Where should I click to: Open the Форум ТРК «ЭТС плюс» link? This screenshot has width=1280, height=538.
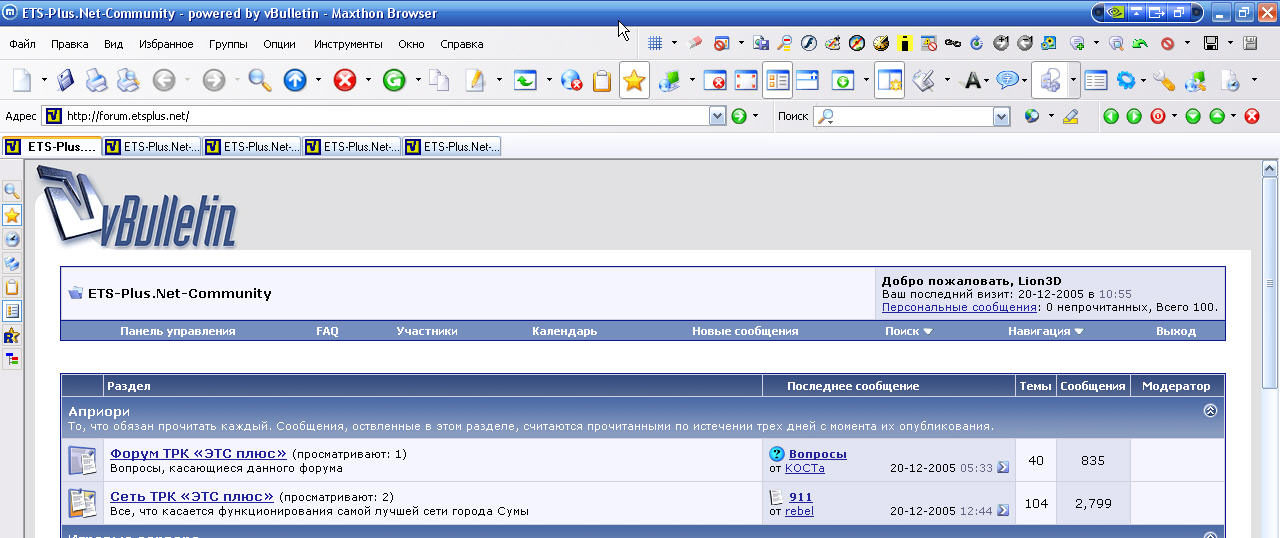[x=198, y=454]
